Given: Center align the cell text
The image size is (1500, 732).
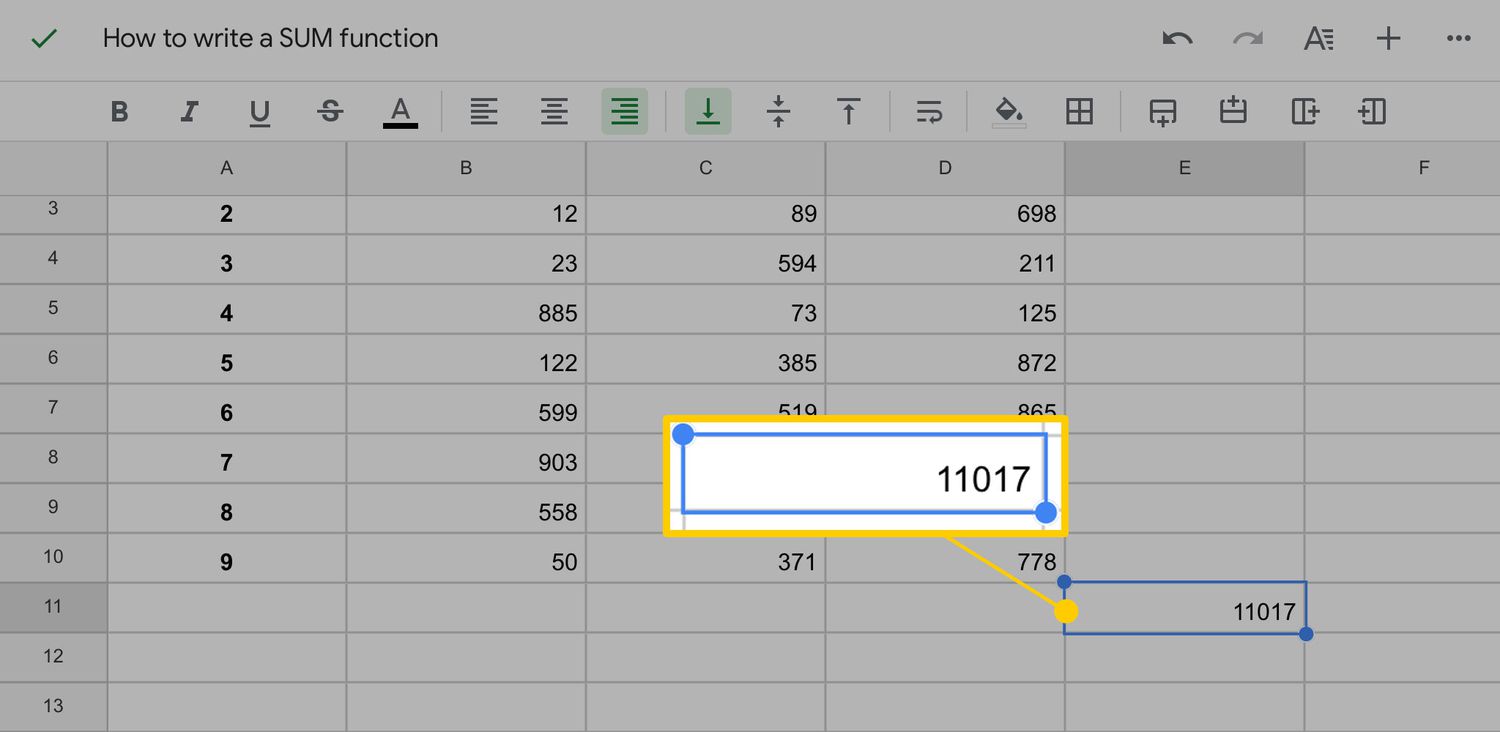Looking at the screenshot, I should click(x=554, y=111).
